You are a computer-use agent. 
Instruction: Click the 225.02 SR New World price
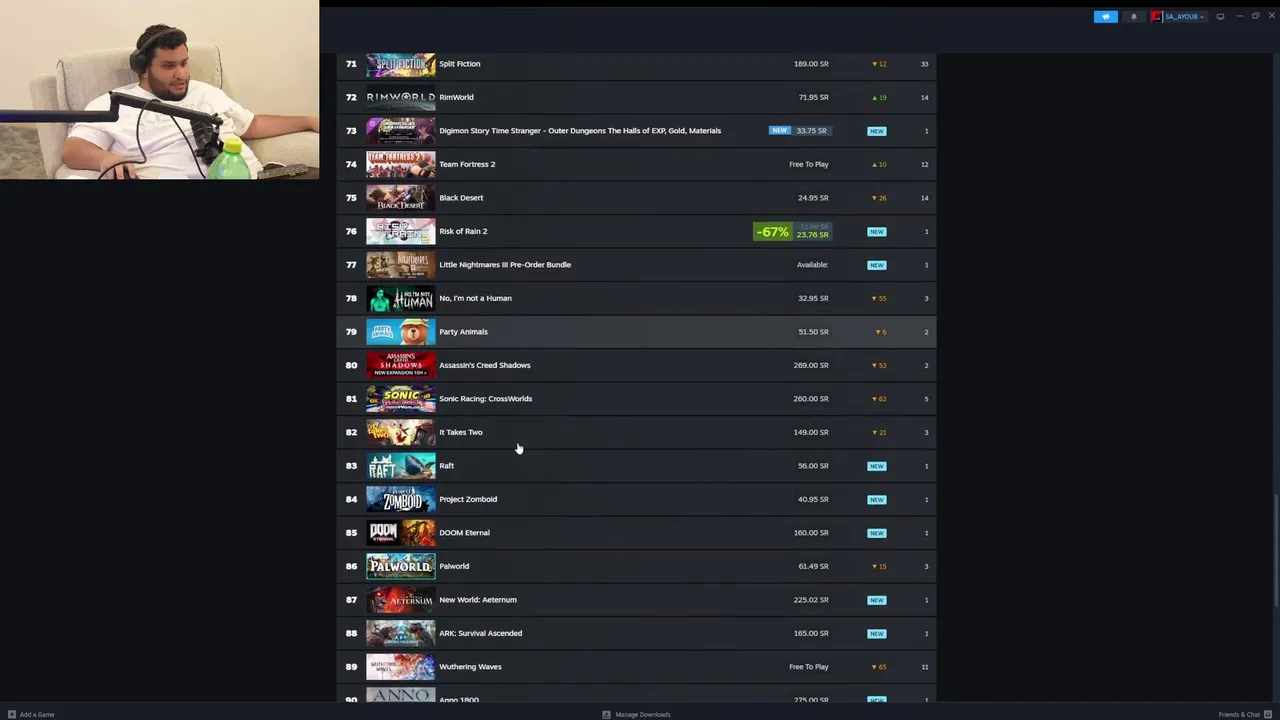811,600
